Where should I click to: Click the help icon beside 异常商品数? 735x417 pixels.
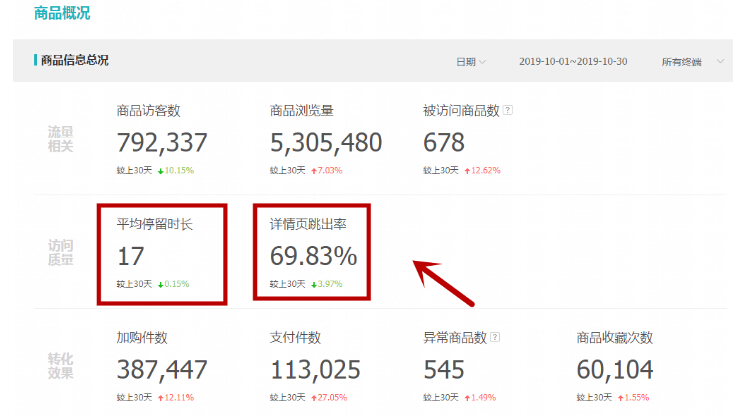495,338
